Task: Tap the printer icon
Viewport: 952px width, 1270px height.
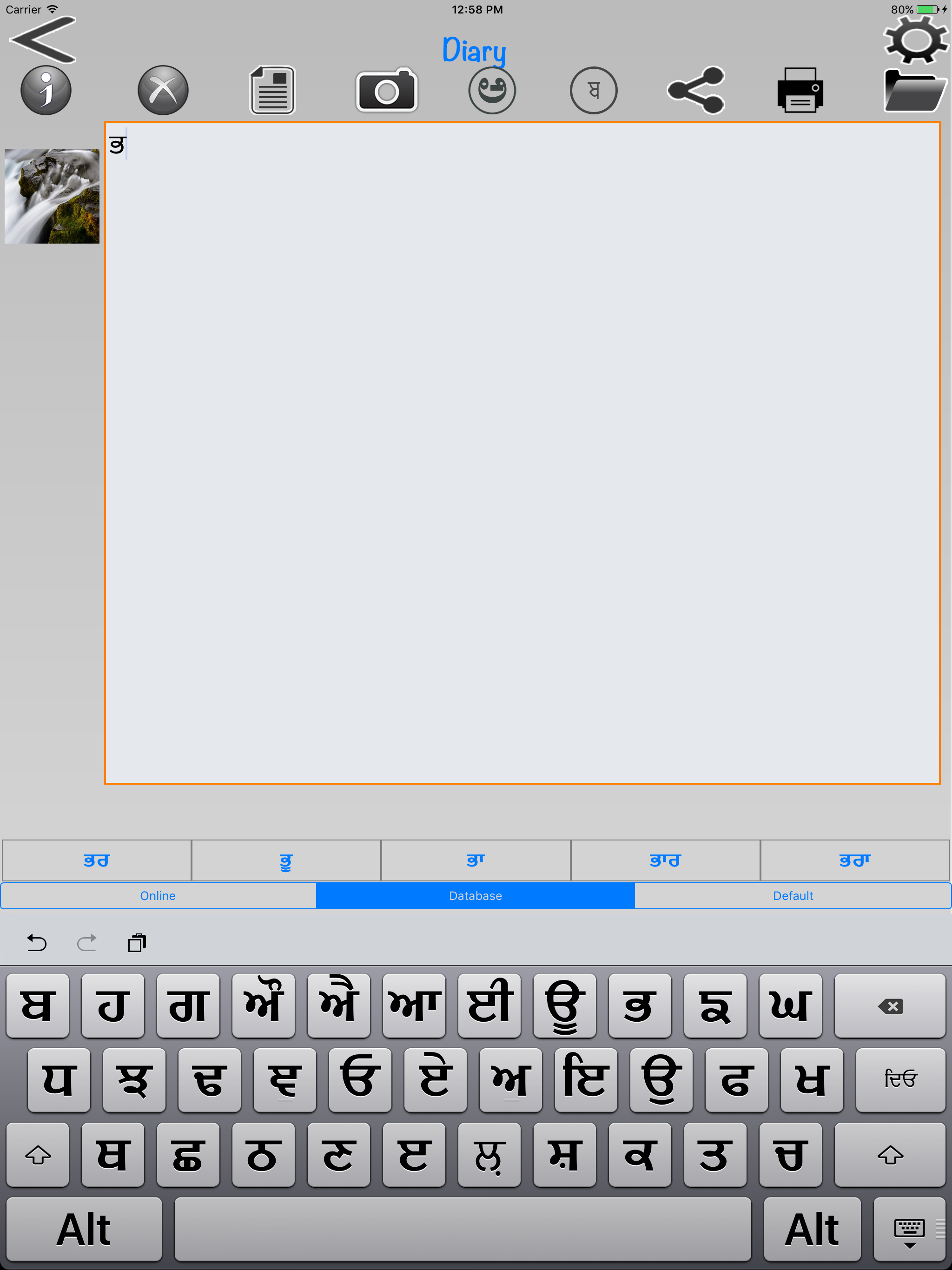Action: tap(800, 90)
